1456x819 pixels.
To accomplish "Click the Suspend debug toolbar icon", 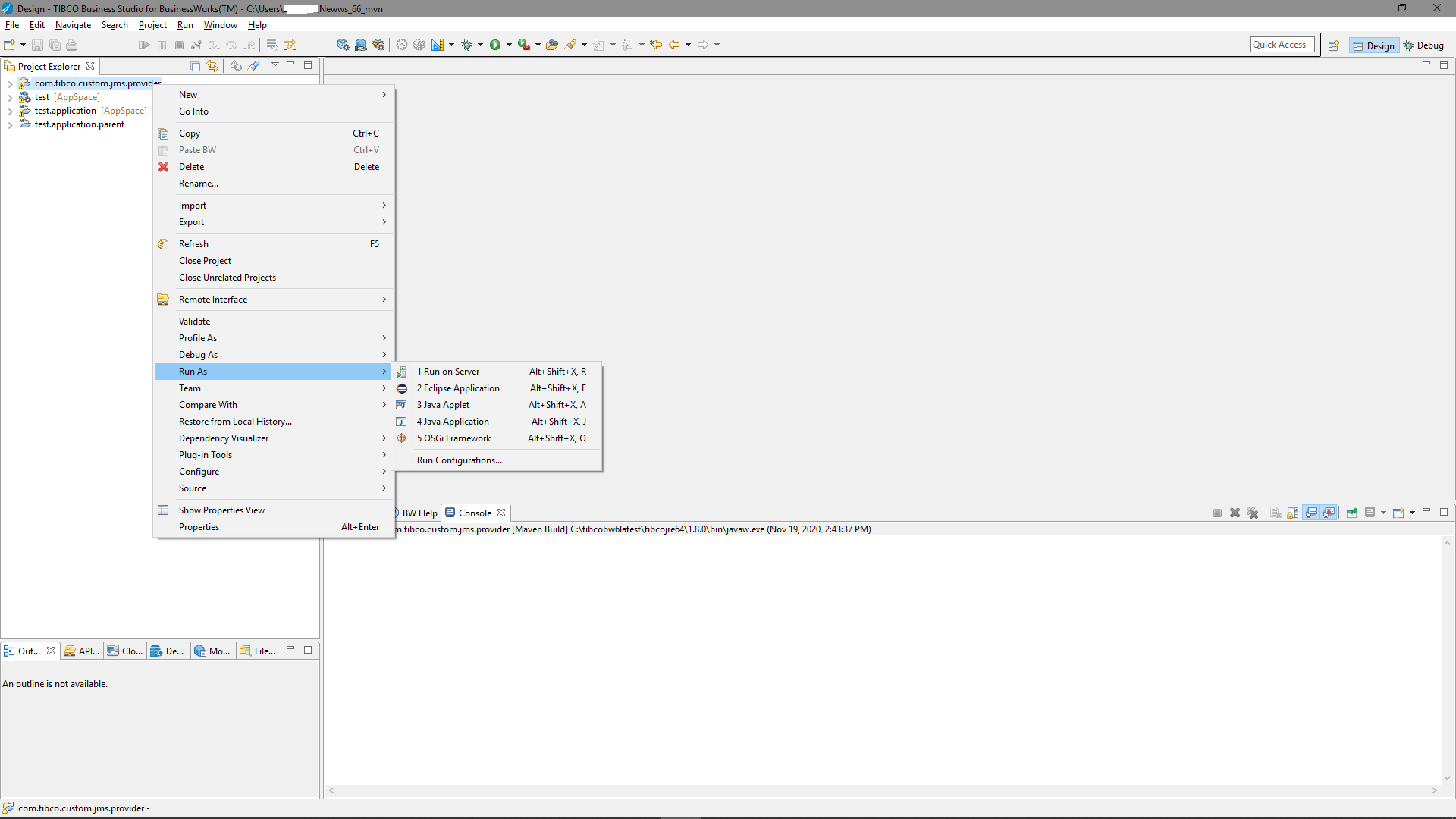I will (x=162, y=45).
